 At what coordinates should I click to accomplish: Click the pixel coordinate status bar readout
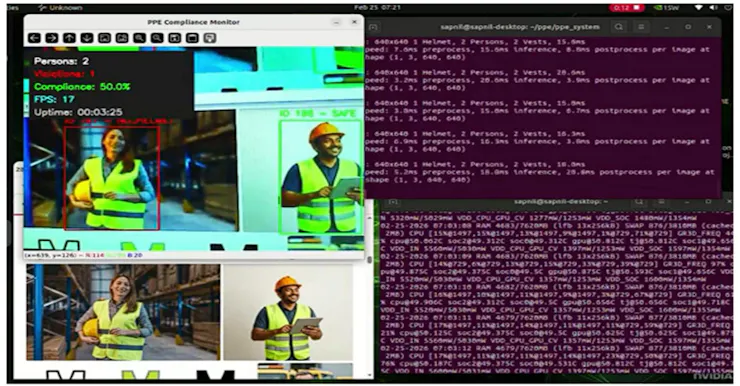(84, 255)
